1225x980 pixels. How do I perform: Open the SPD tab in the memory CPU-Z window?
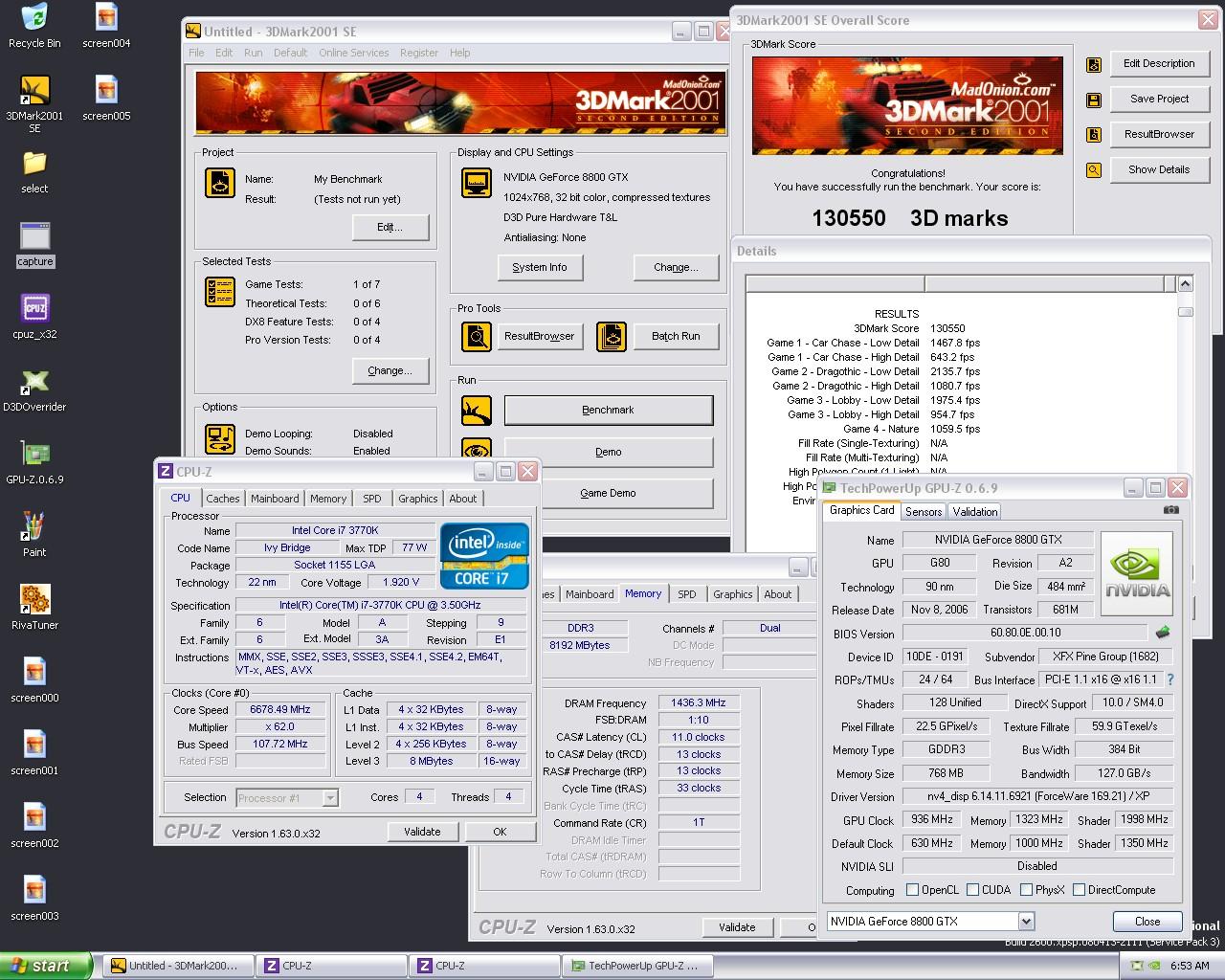pos(687,594)
